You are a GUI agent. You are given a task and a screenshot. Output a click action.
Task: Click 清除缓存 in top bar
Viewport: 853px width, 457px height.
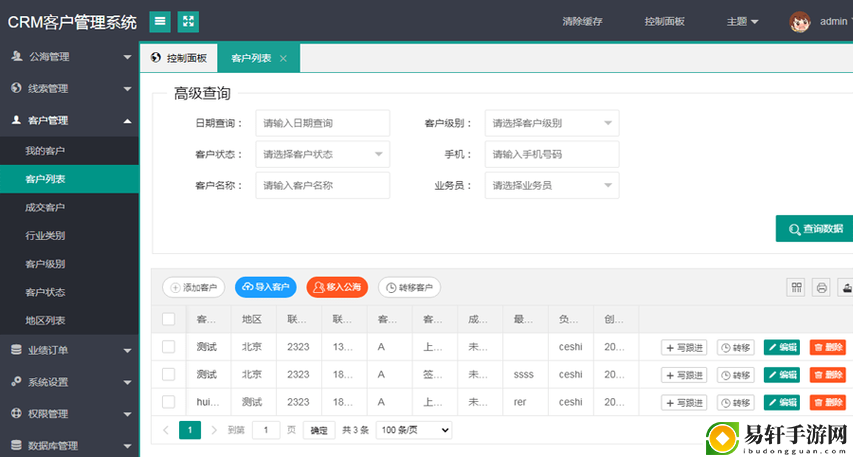pos(582,22)
